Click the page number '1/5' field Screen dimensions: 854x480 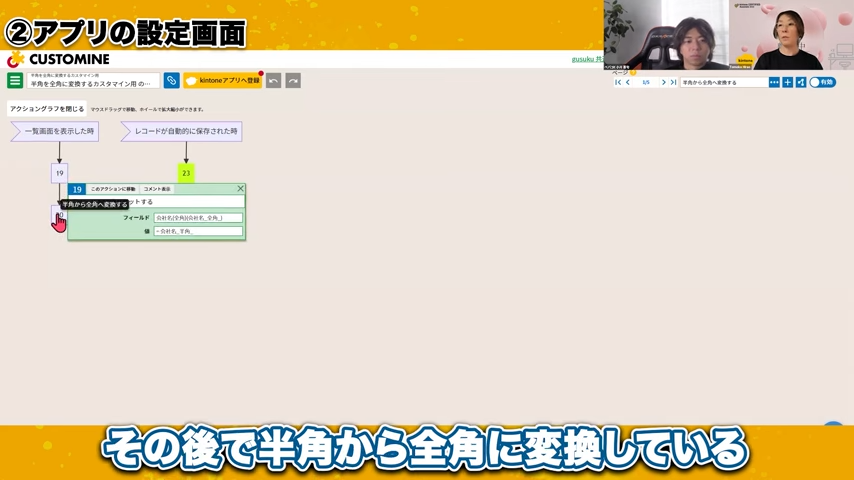646,82
